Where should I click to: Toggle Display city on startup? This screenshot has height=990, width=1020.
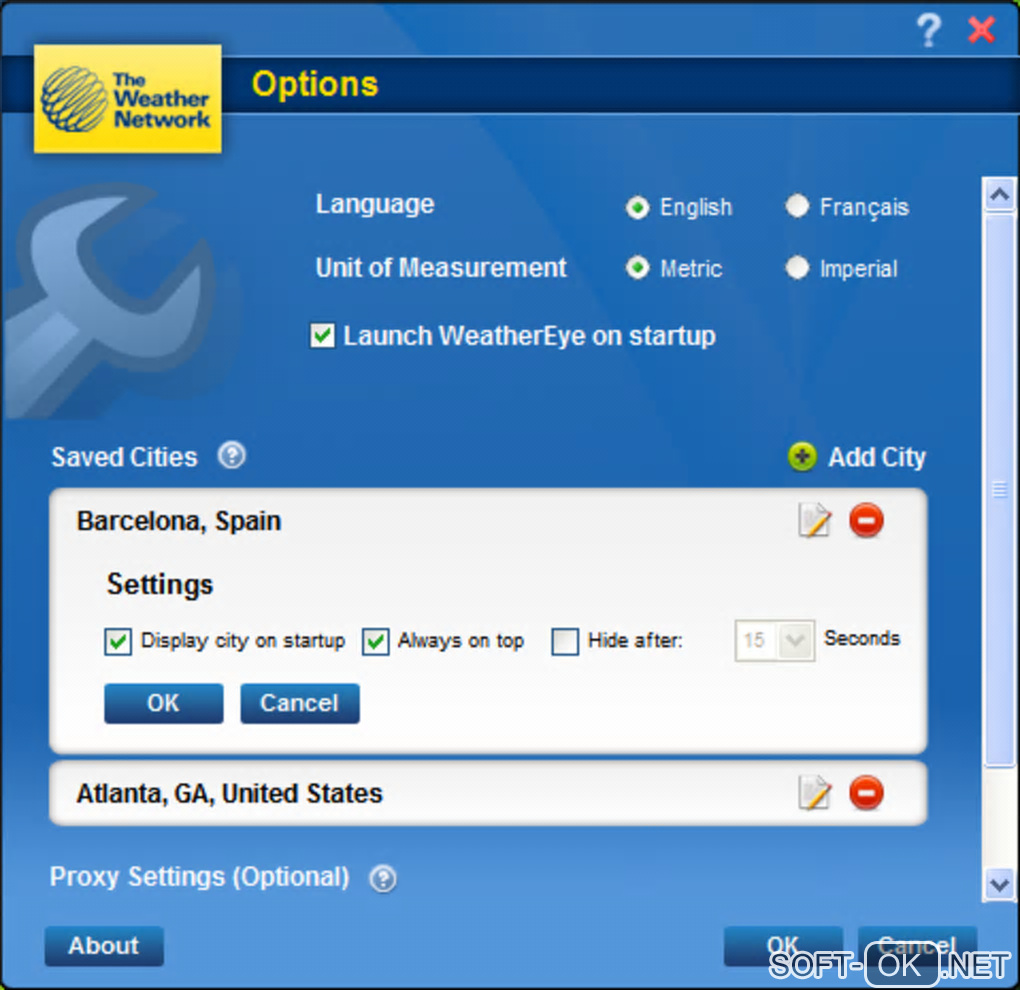(118, 641)
